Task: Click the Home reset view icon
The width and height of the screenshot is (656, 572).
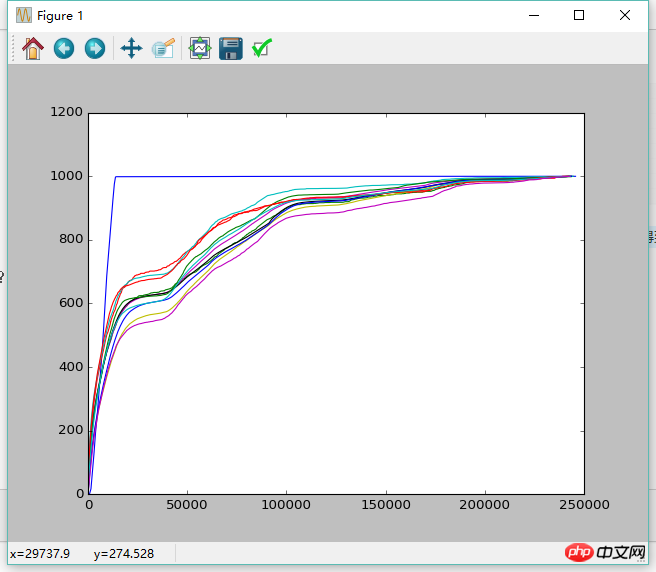Action: 33,48
